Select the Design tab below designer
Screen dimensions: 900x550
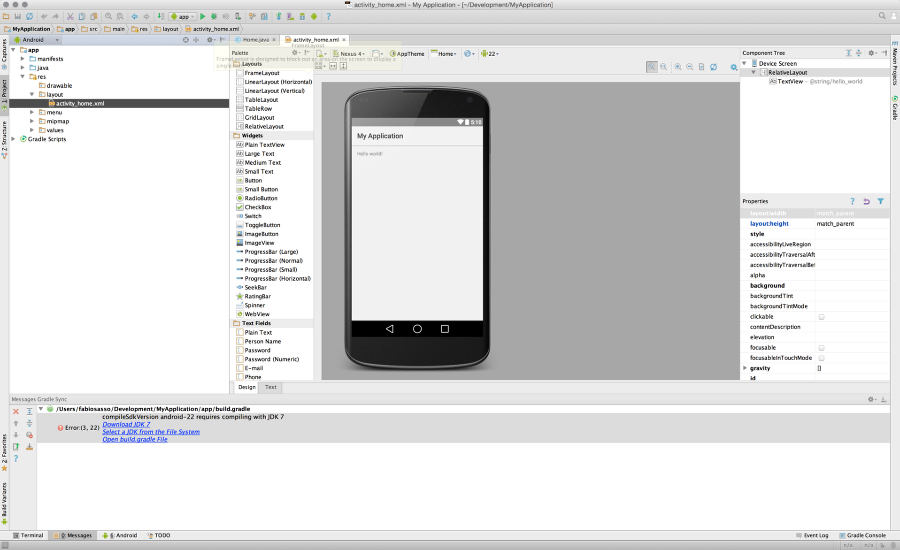click(x=247, y=388)
